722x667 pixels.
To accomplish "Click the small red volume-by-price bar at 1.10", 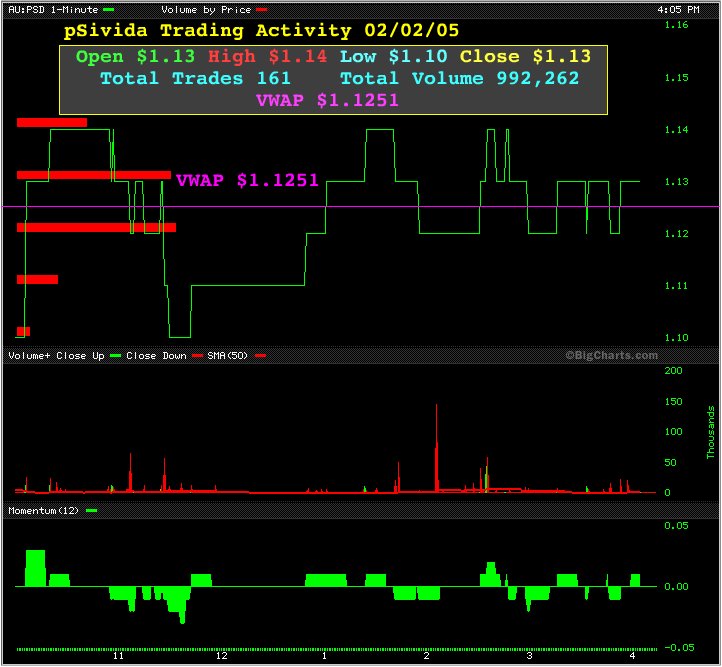I will point(23,331).
